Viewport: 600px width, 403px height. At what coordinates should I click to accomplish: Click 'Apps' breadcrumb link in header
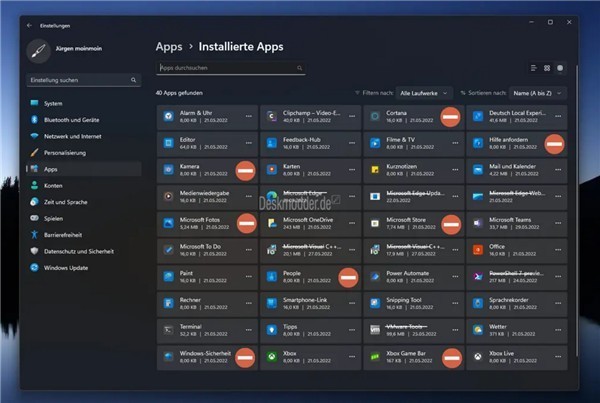(168, 46)
